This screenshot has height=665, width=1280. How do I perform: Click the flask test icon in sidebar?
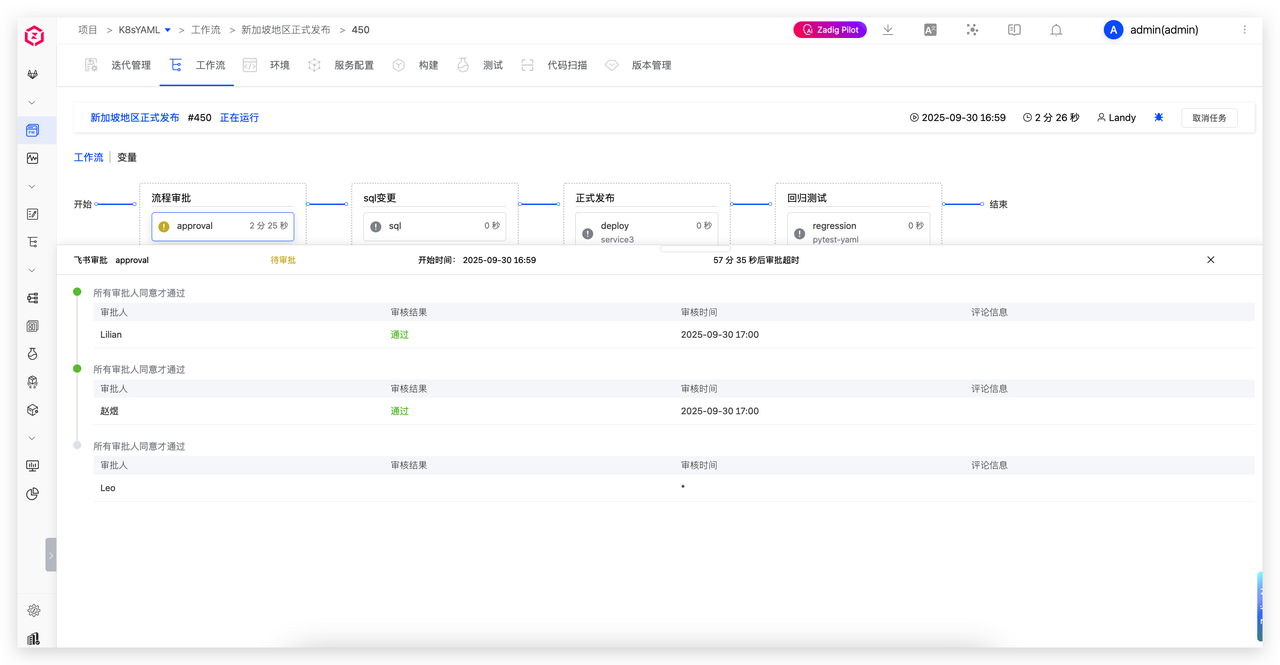click(x=33, y=354)
